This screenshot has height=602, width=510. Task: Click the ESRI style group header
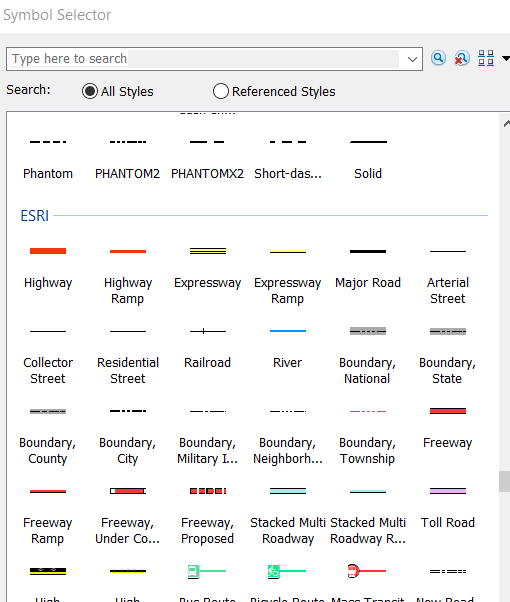click(35, 216)
